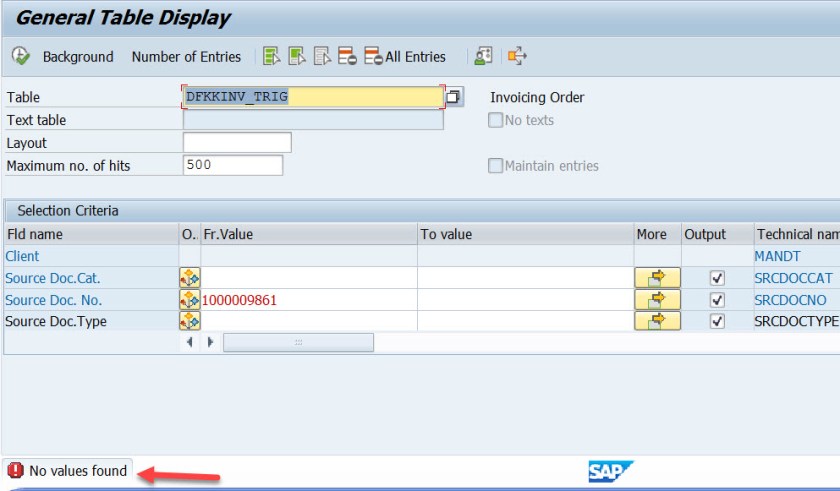Image resolution: width=840 pixels, height=491 pixels.
Task: Click option icon for Source Doc.Type
Action: (x=190, y=321)
